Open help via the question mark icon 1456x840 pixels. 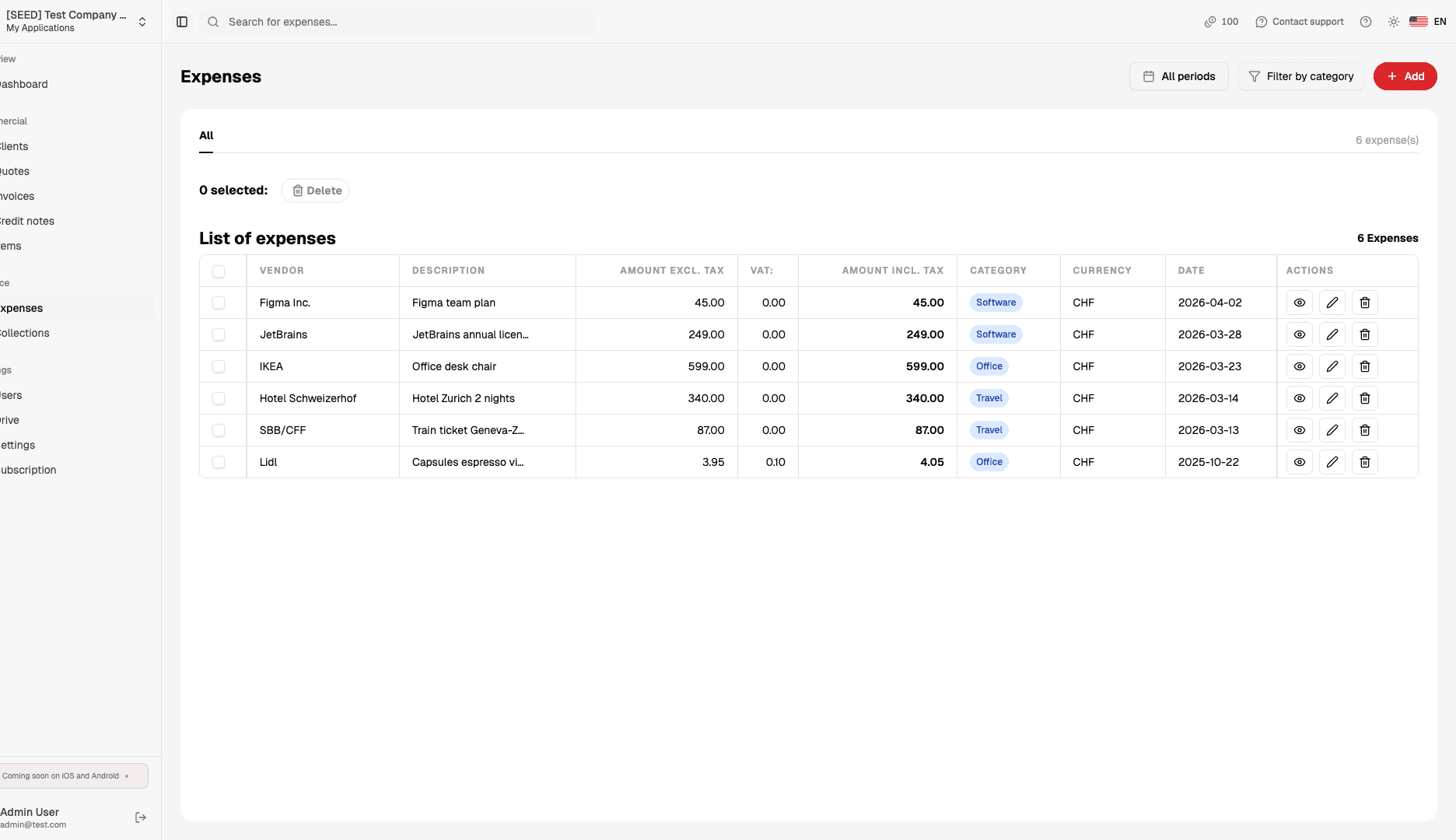point(1365,22)
